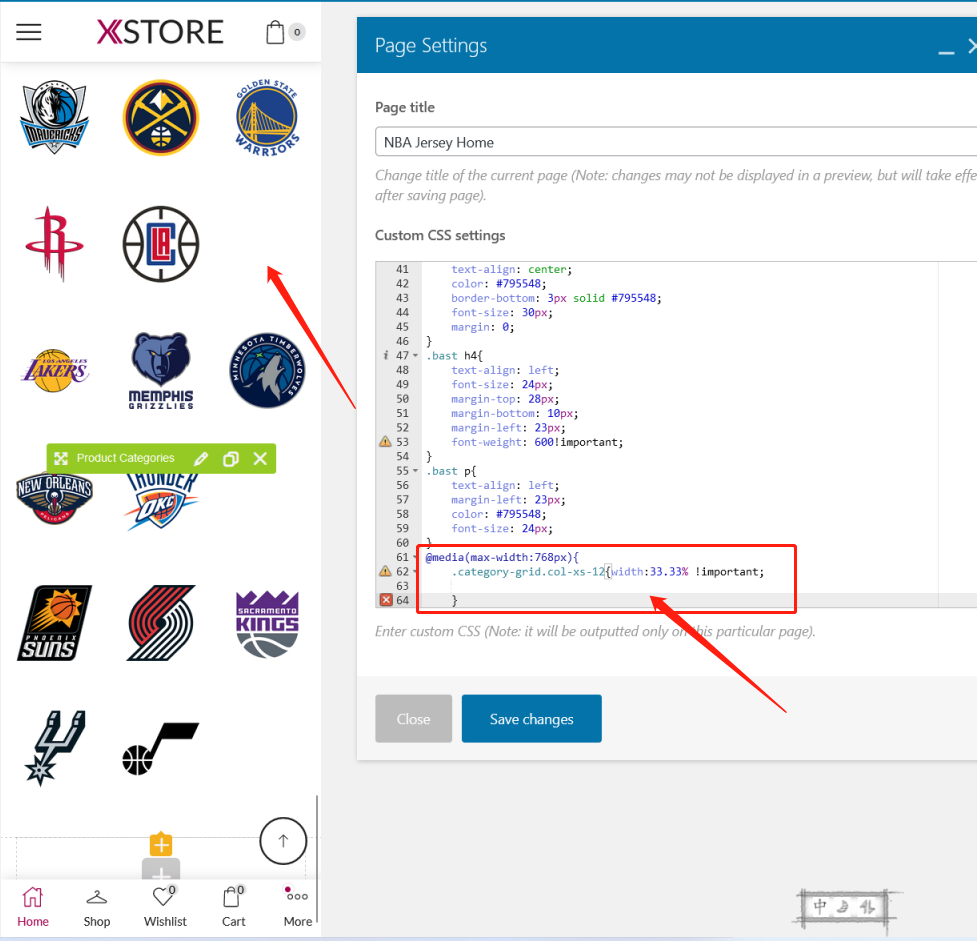Click the warning icon on line 62
The height and width of the screenshot is (941, 977).
coord(386,571)
